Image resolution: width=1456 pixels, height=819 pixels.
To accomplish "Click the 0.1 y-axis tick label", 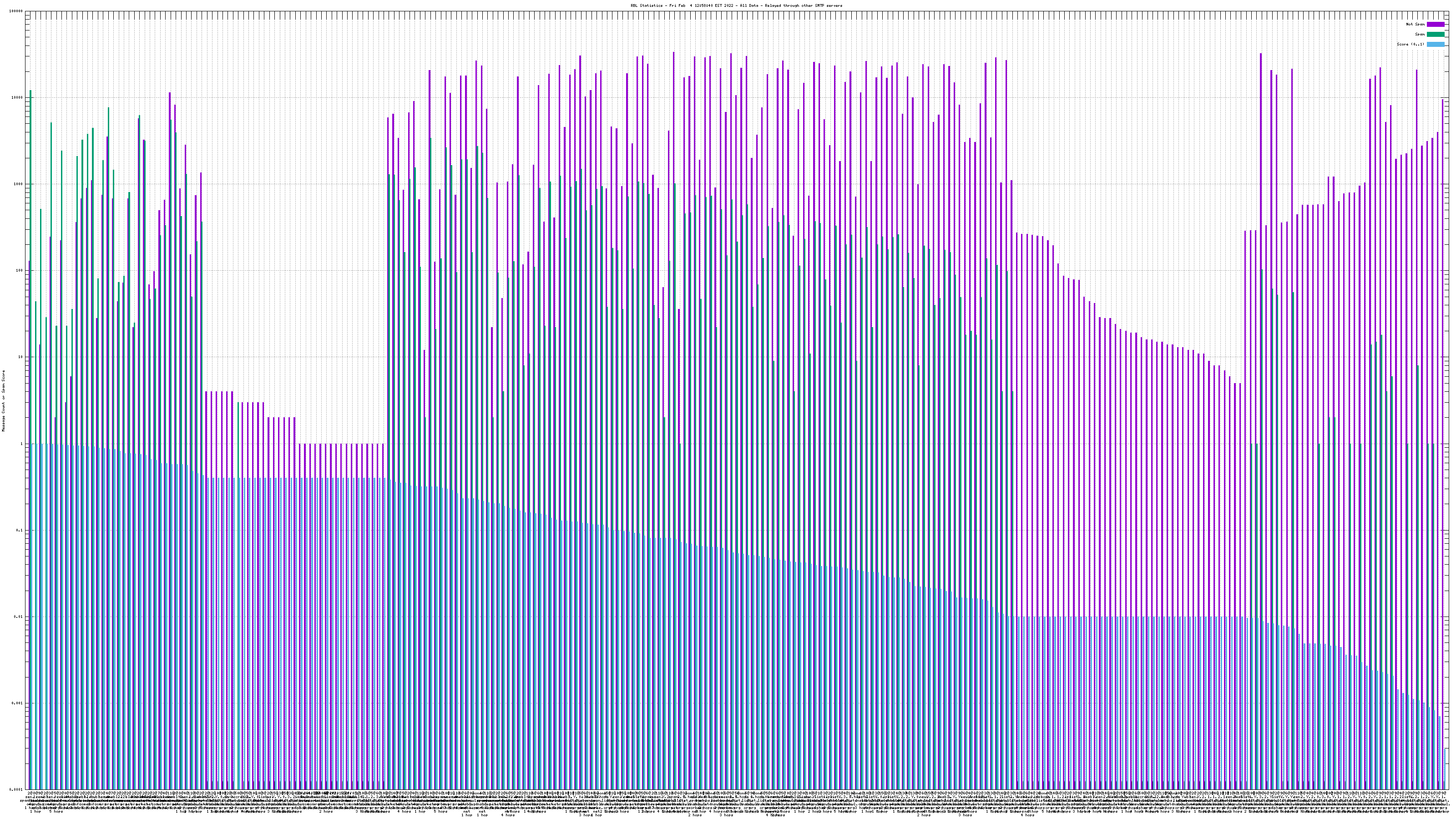I will click(x=19, y=530).
